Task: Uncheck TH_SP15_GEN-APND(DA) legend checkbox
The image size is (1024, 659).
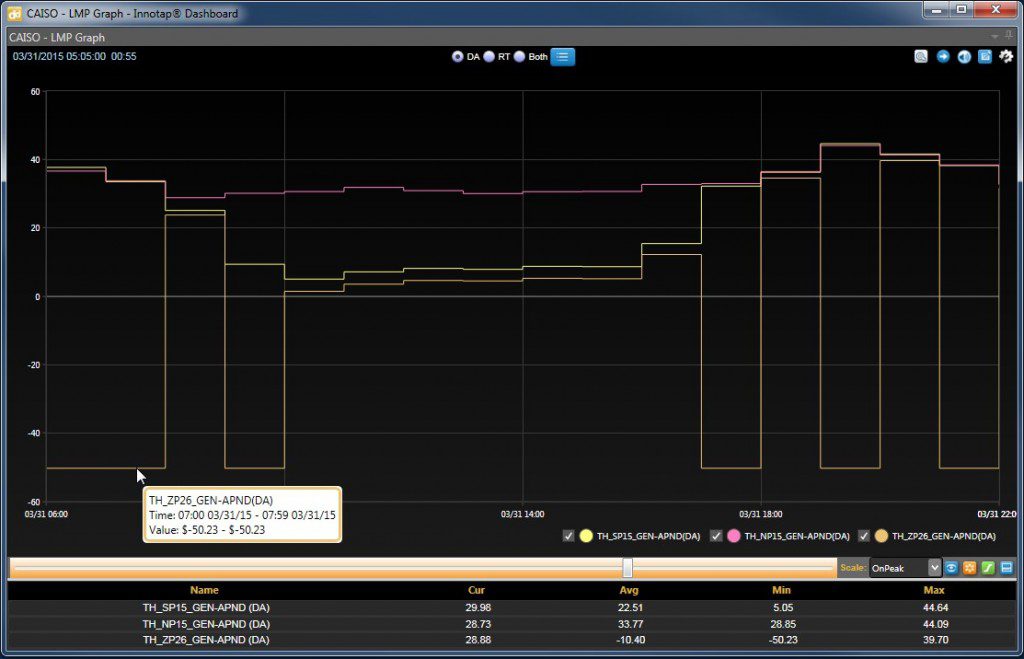Action: click(x=568, y=536)
